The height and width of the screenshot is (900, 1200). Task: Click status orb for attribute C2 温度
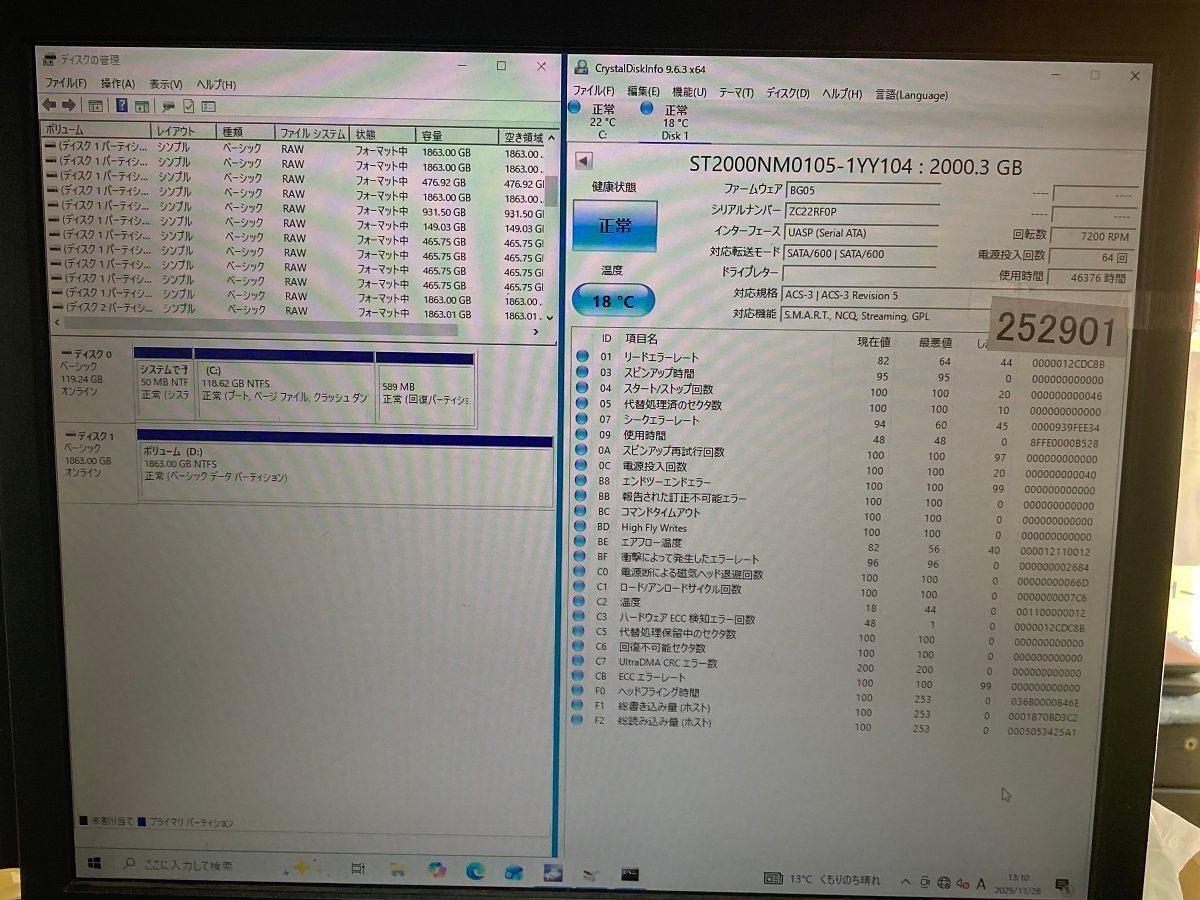pos(580,602)
